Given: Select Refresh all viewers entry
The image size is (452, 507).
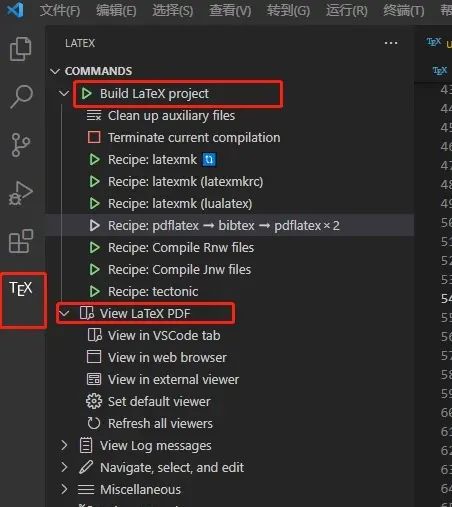Looking at the screenshot, I should point(160,423).
